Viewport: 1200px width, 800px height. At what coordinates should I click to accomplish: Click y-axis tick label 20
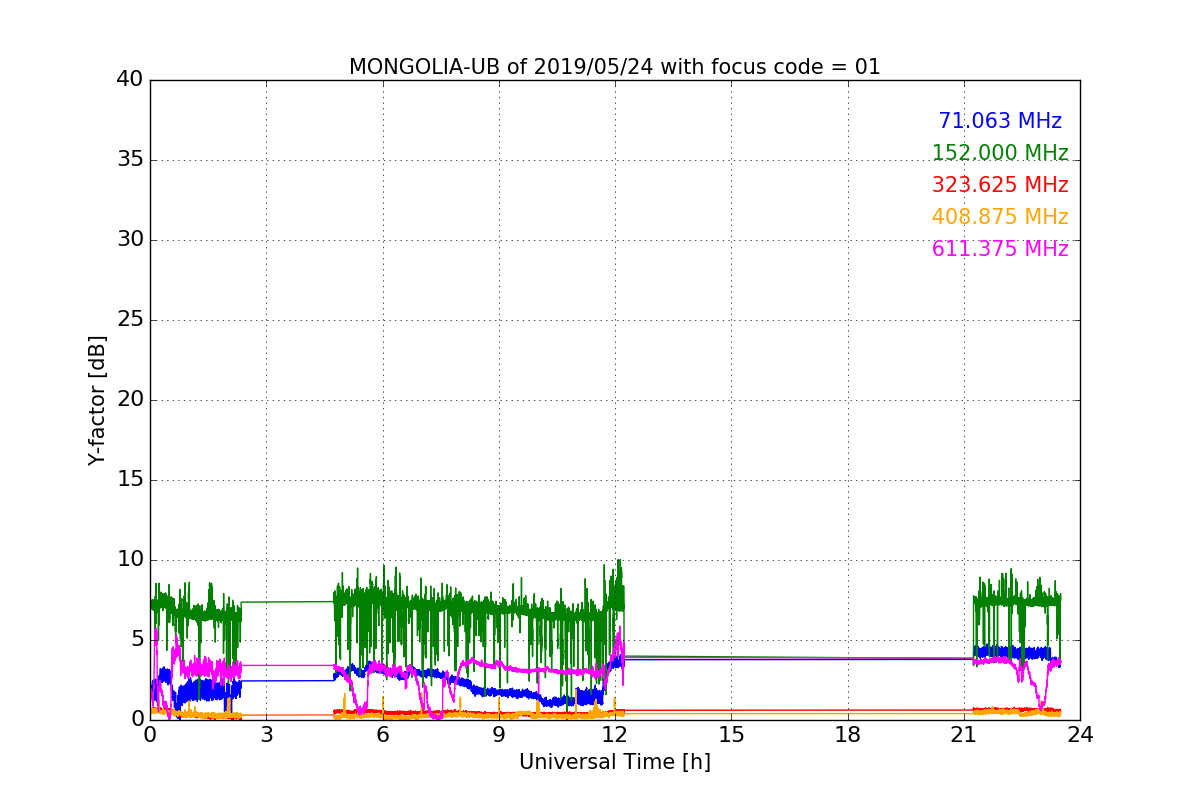(130, 399)
